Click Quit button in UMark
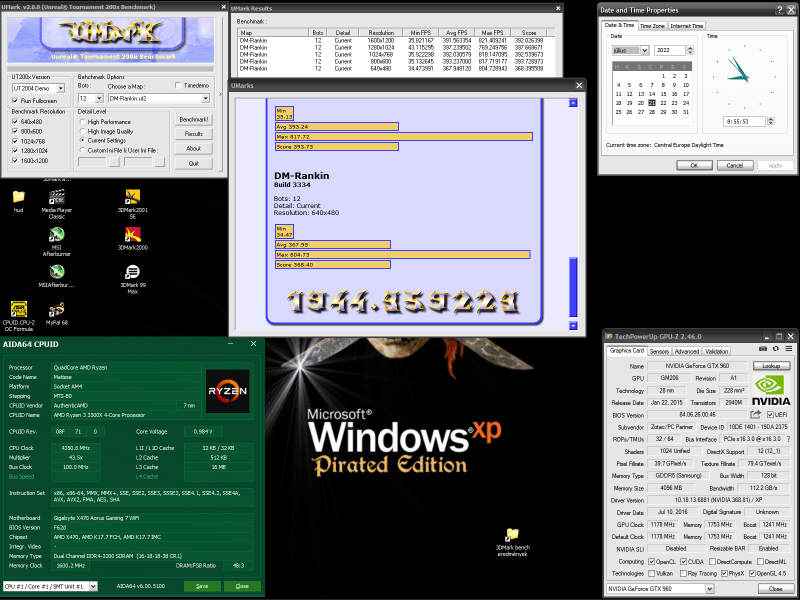Screen dimensions: 800x600 click(193, 163)
